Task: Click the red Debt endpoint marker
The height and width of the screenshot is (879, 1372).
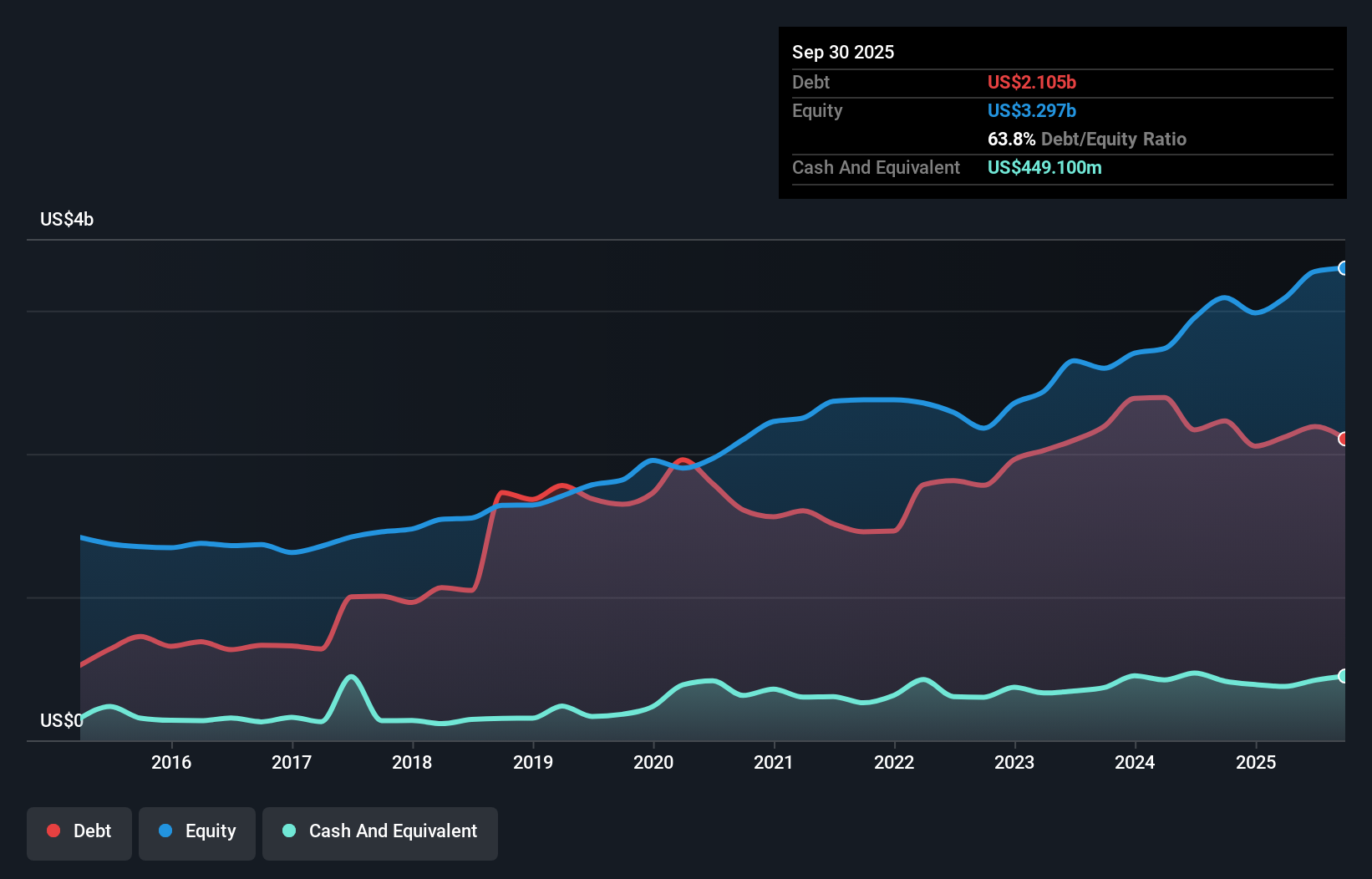Action: (1344, 439)
